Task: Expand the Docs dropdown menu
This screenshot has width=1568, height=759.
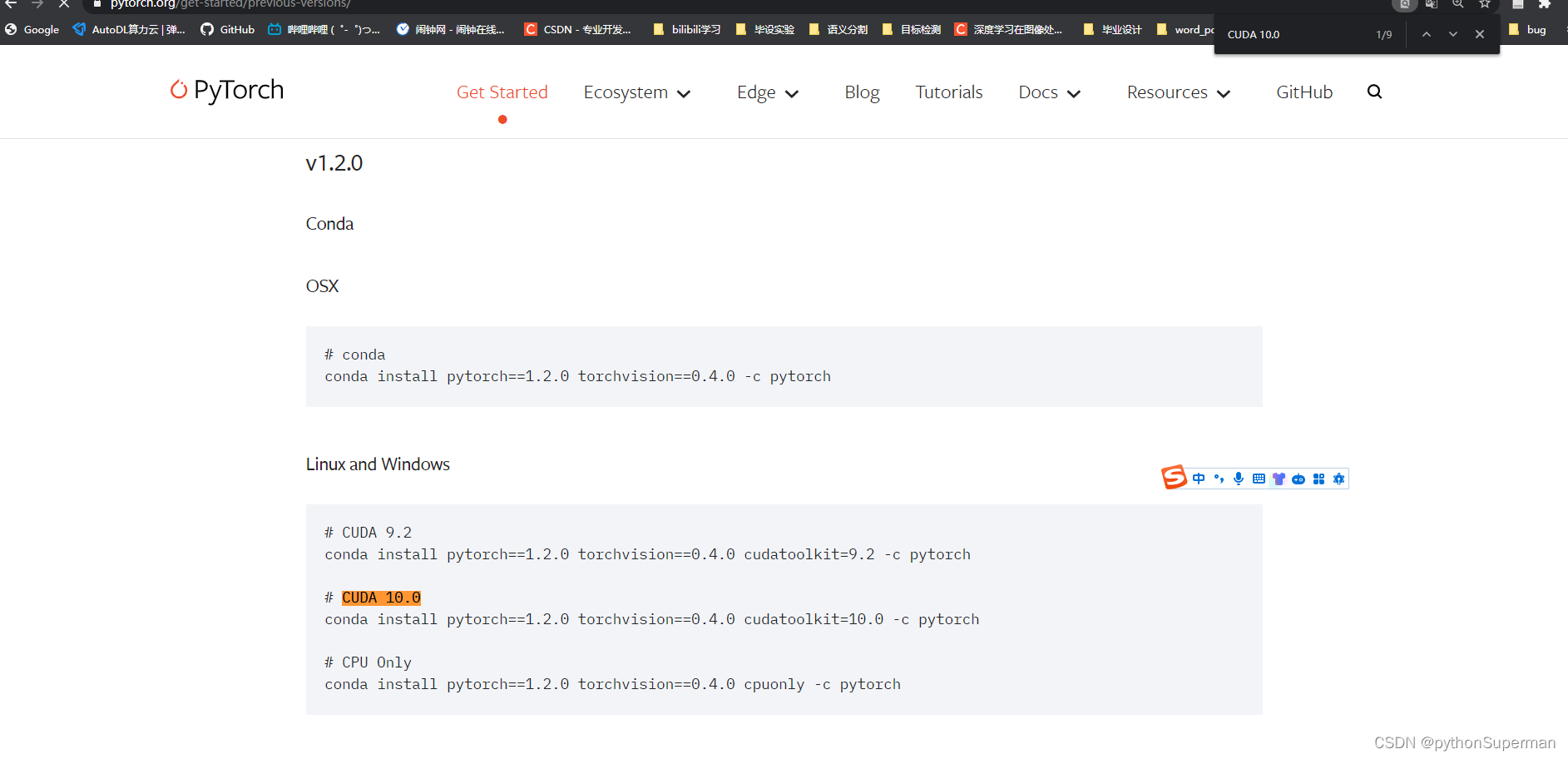Action: click(1050, 92)
